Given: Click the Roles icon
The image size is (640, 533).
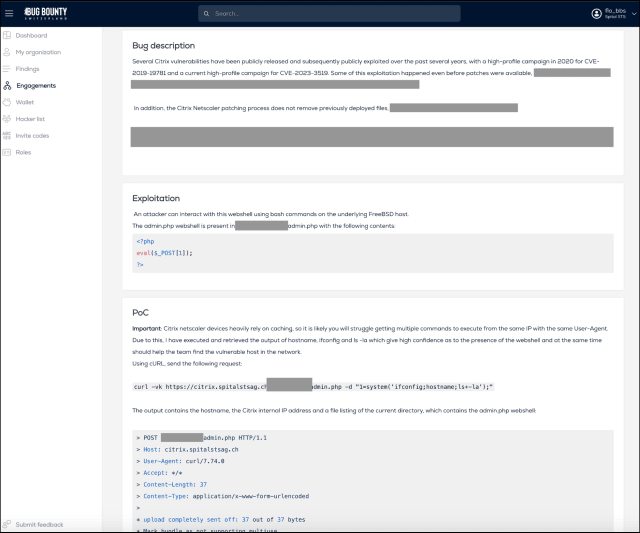Looking at the screenshot, I should click(7, 153).
